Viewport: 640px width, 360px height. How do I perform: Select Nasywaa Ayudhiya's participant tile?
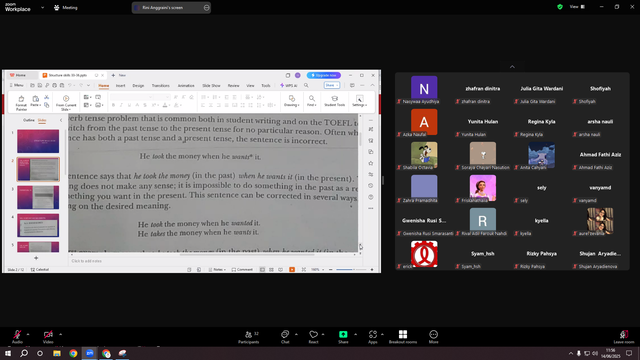click(x=424, y=89)
